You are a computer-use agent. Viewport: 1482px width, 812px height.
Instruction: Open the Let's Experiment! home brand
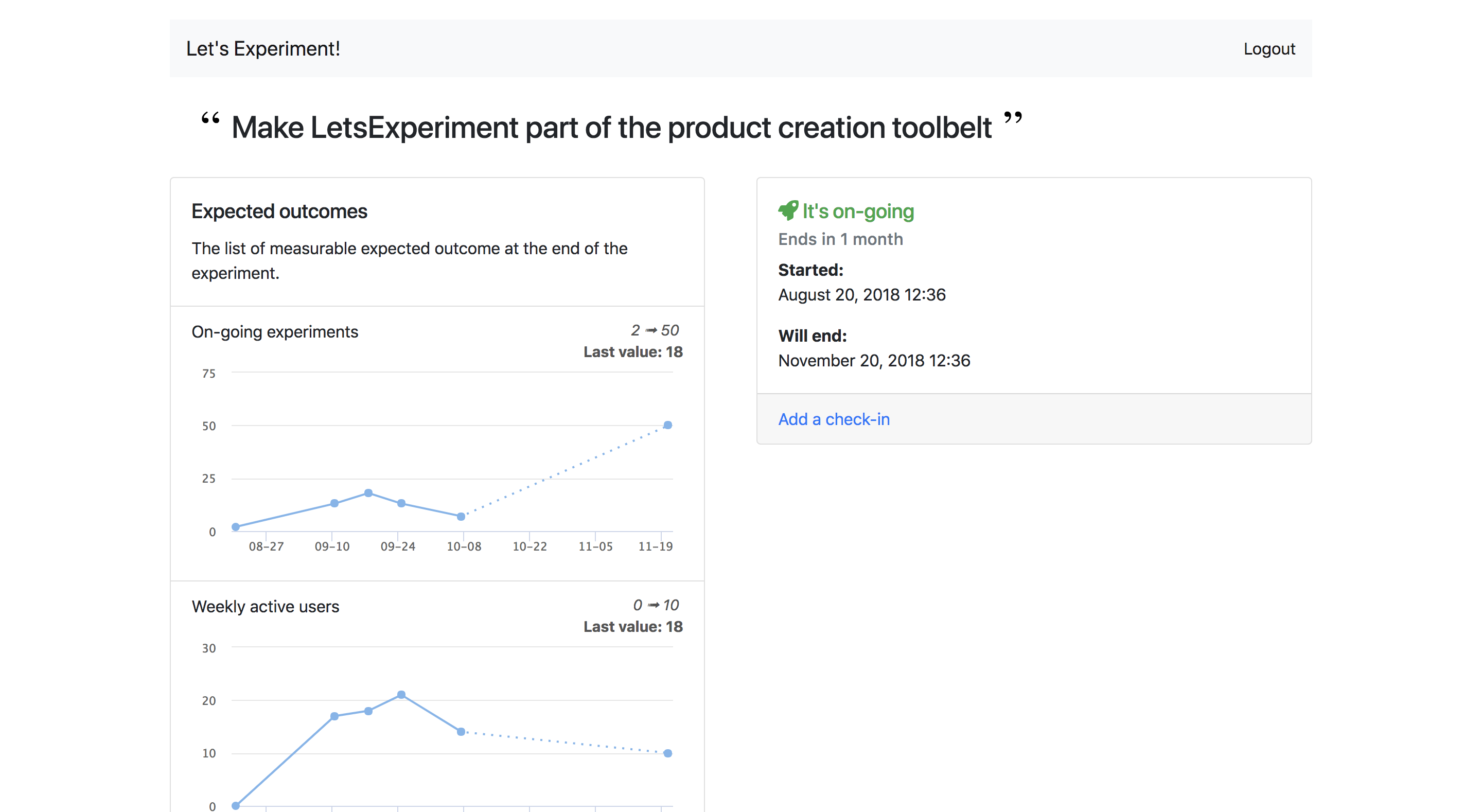click(x=263, y=49)
